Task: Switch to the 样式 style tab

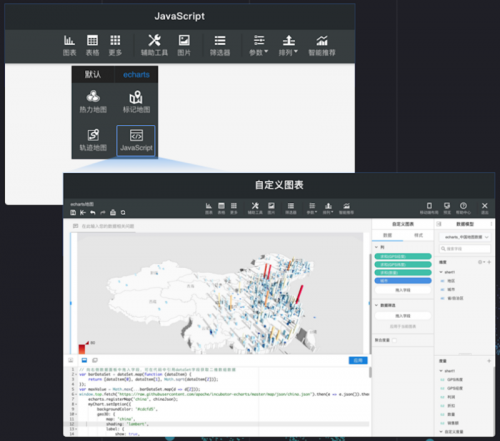Action: tap(418, 235)
